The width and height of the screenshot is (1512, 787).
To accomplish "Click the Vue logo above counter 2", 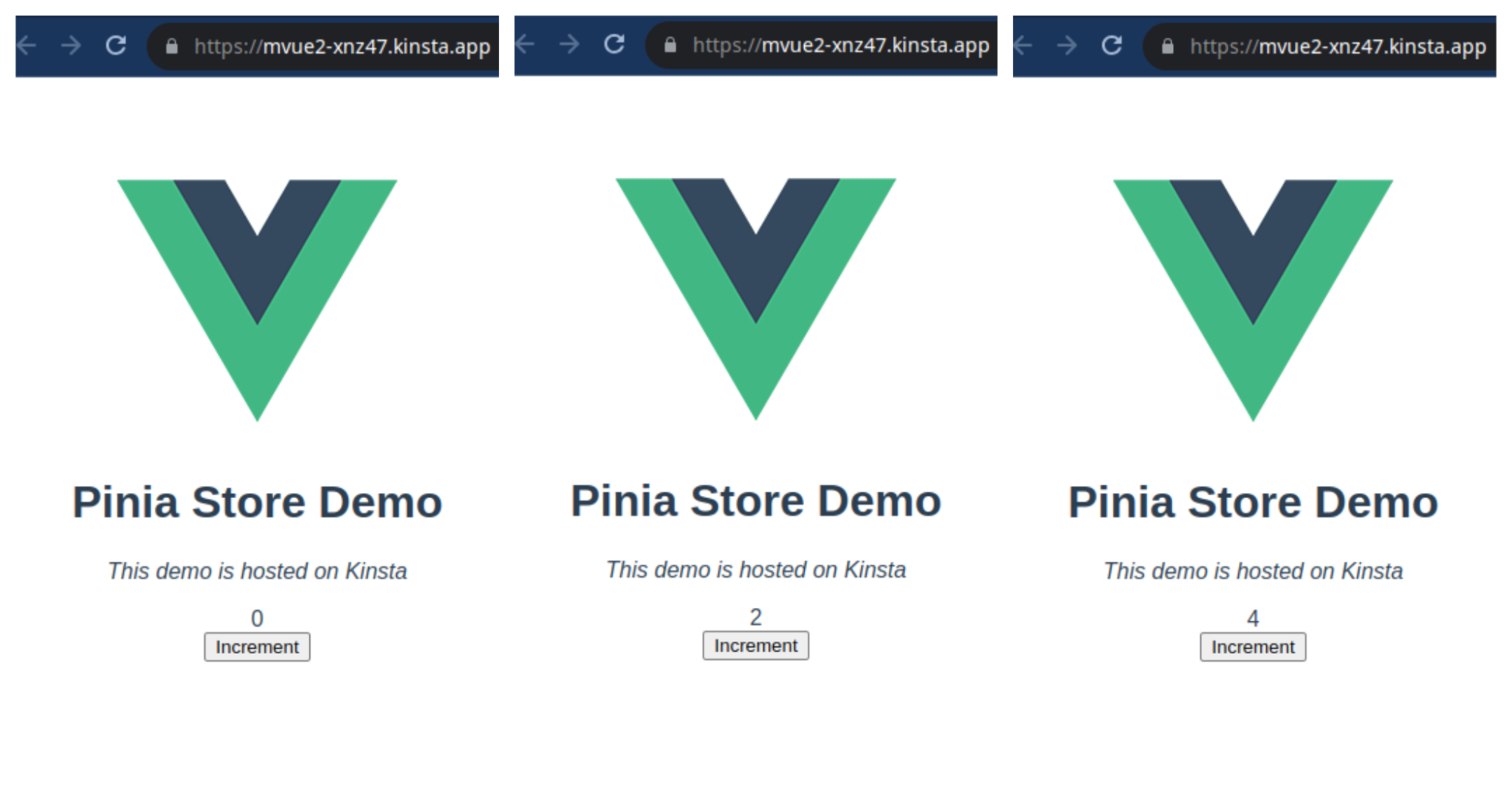I will point(756,299).
